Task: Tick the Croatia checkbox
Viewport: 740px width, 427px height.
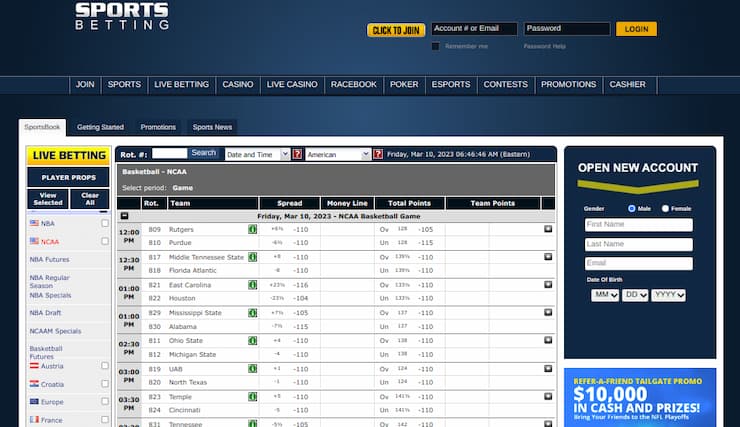Action: tap(105, 384)
